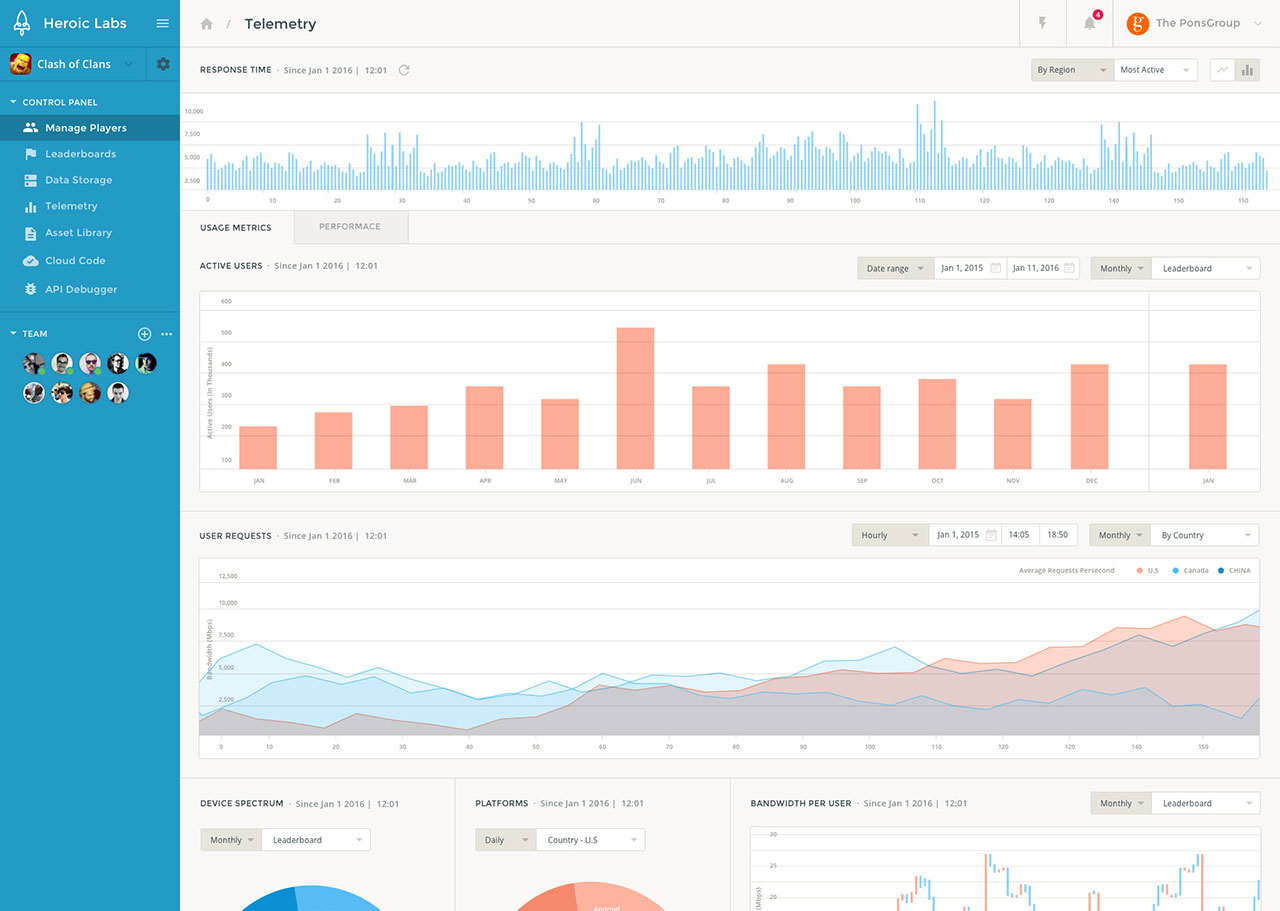The height and width of the screenshot is (911, 1280).
Task: Open settings gear next to Clash of Clans
Action: pos(163,64)
